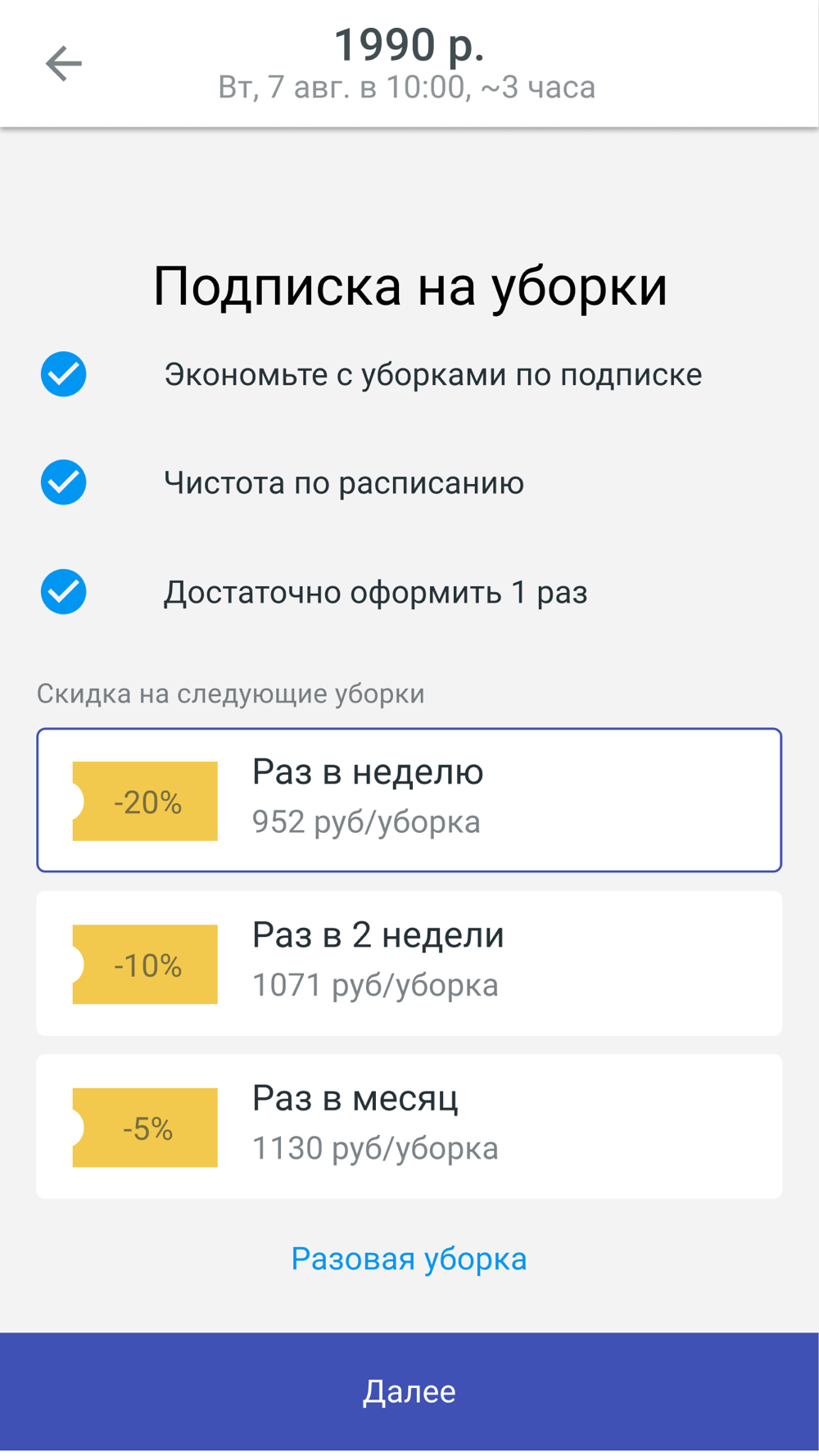Continue with the Далее button
This screenshot has width=819, height=1456.
409,1391
